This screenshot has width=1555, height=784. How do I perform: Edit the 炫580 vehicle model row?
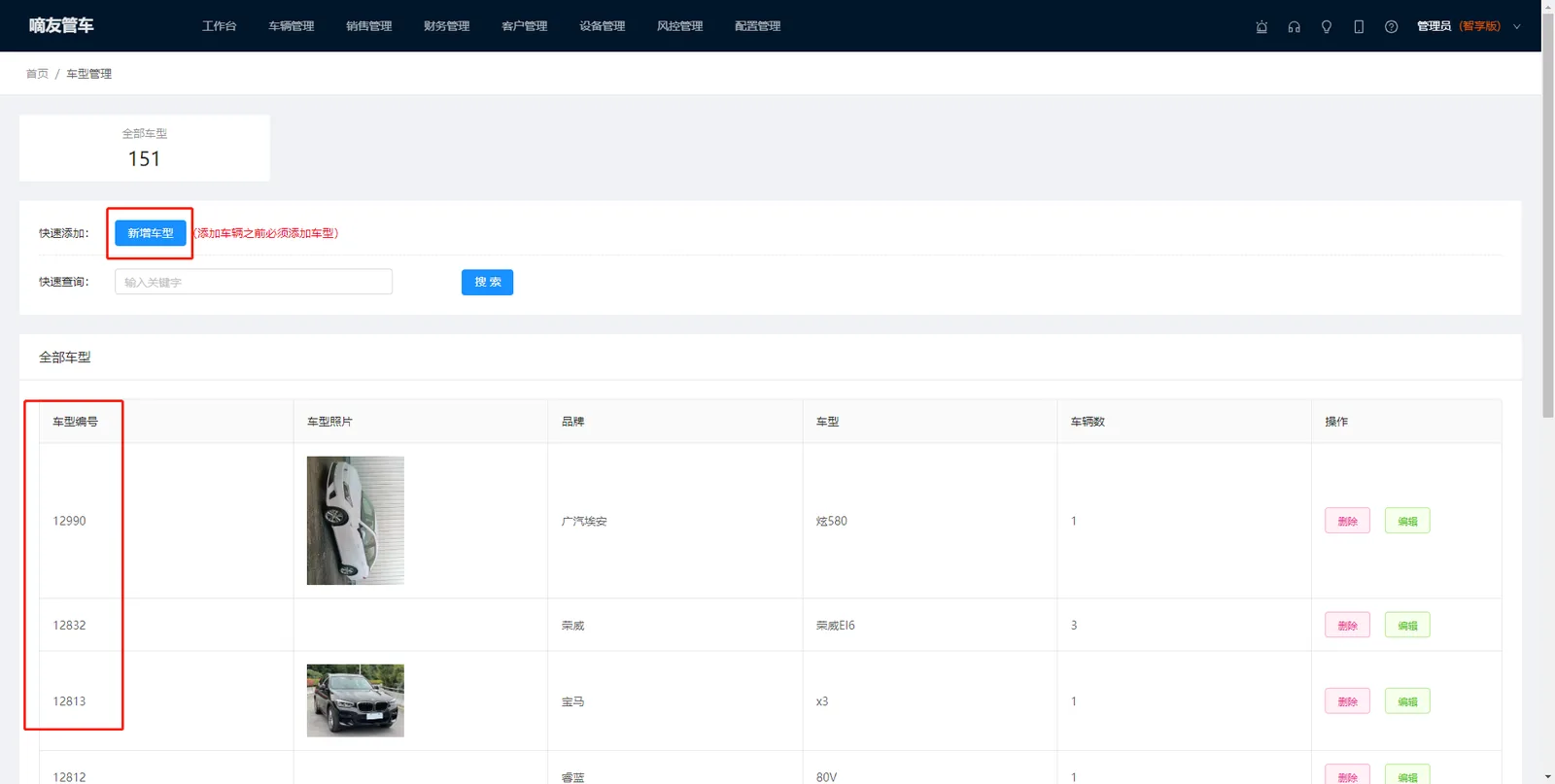click(1407, 521)
